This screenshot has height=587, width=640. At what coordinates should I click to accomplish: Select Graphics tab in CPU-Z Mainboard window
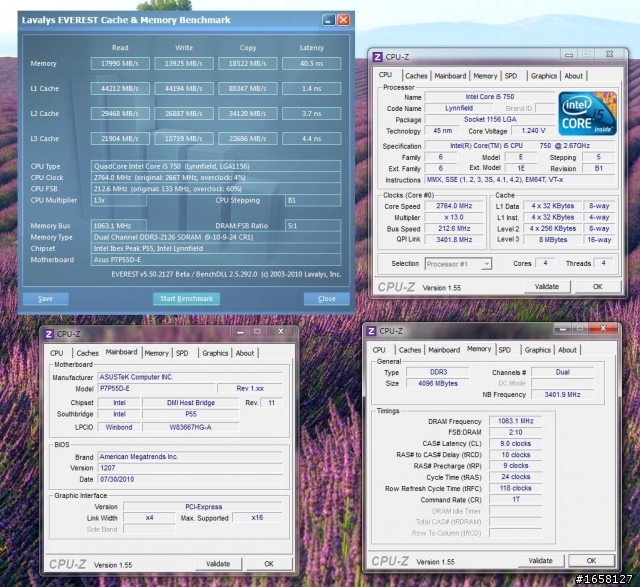point(215,353)
